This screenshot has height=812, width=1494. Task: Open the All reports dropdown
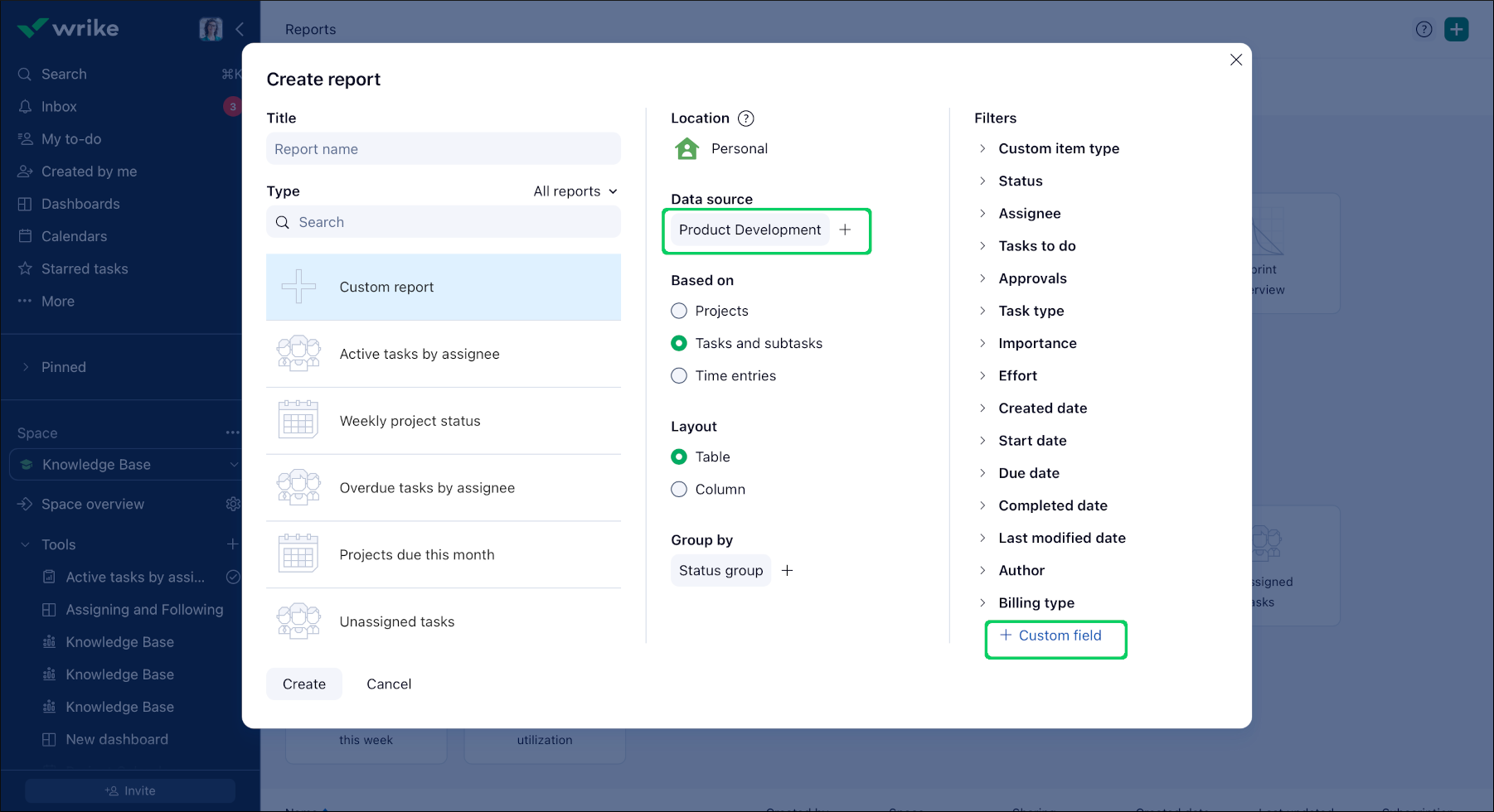pyautogui.click(x=575, y=191)
